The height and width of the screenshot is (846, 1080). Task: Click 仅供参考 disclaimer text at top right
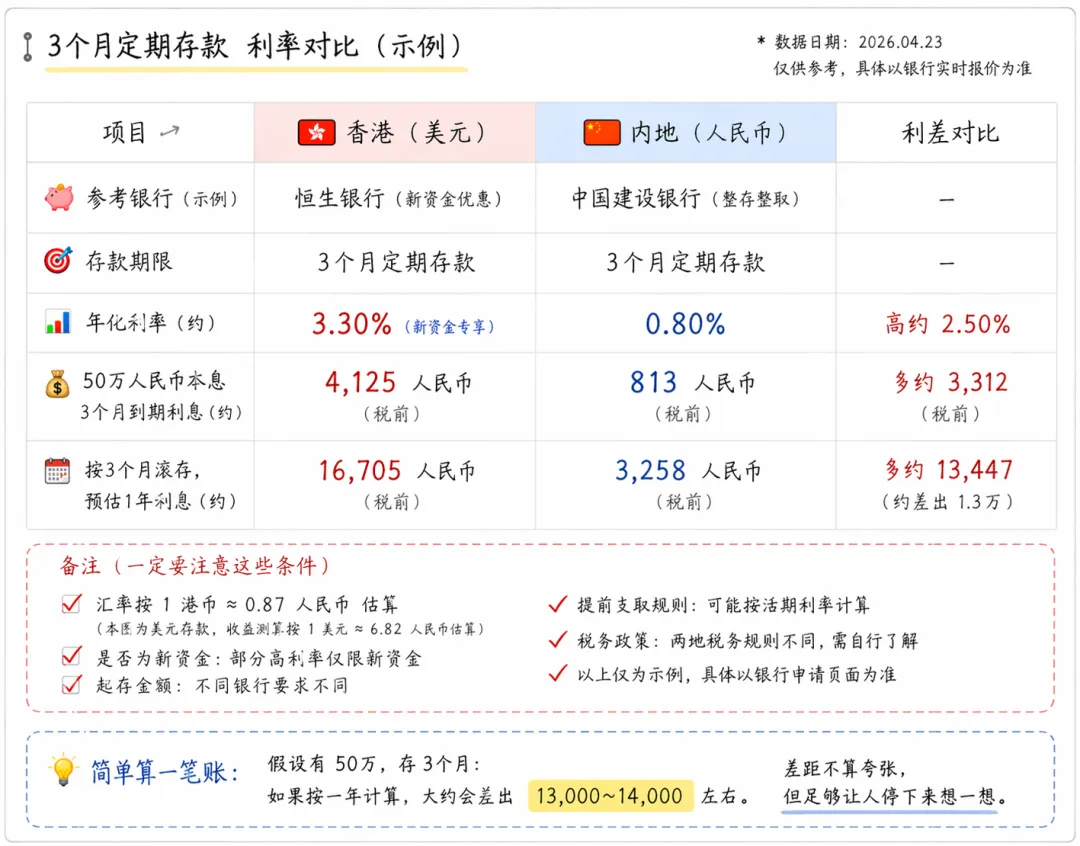point(902,68)
